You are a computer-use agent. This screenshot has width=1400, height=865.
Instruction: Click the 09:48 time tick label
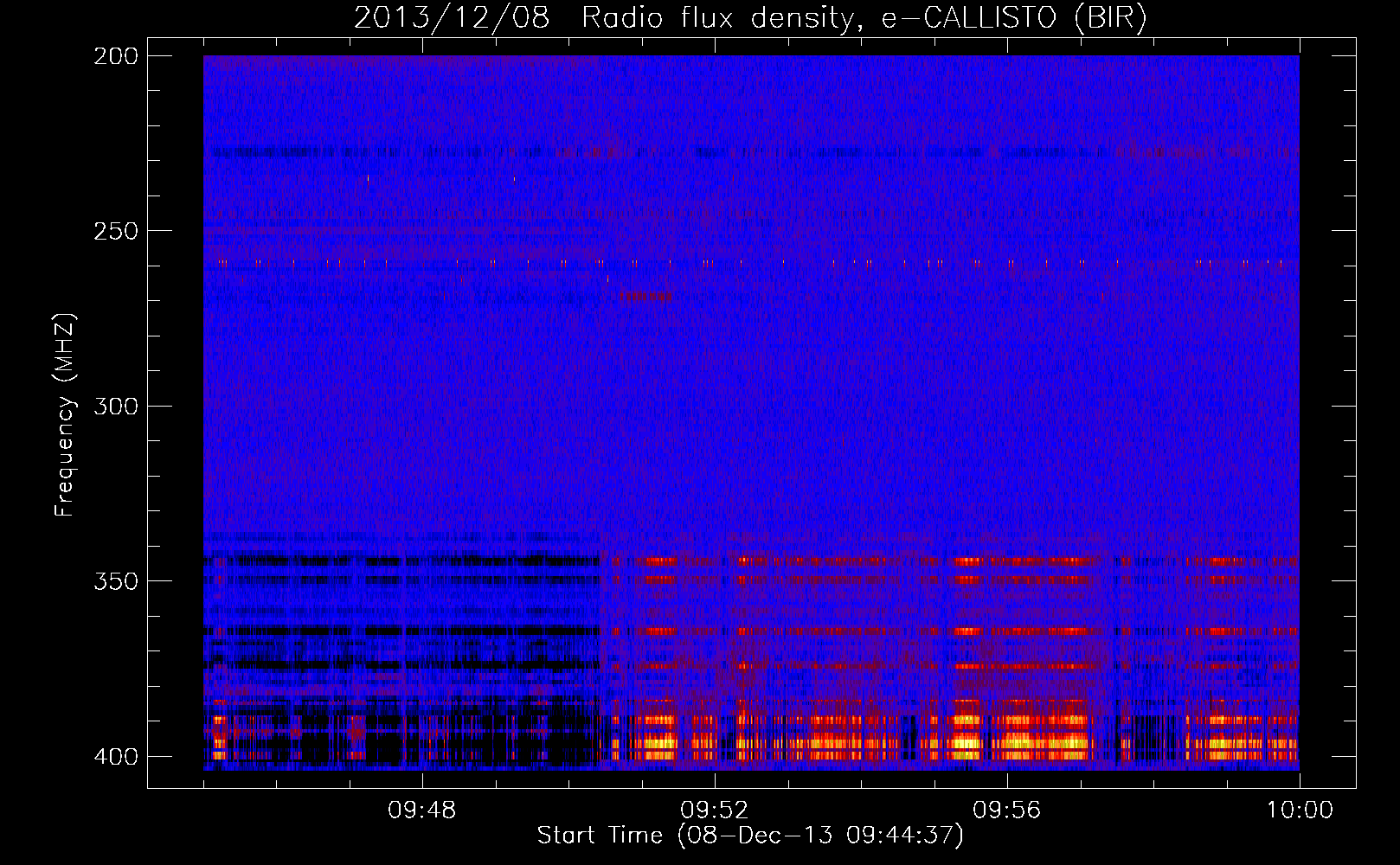pyautogui.click(x=422, y=811)
